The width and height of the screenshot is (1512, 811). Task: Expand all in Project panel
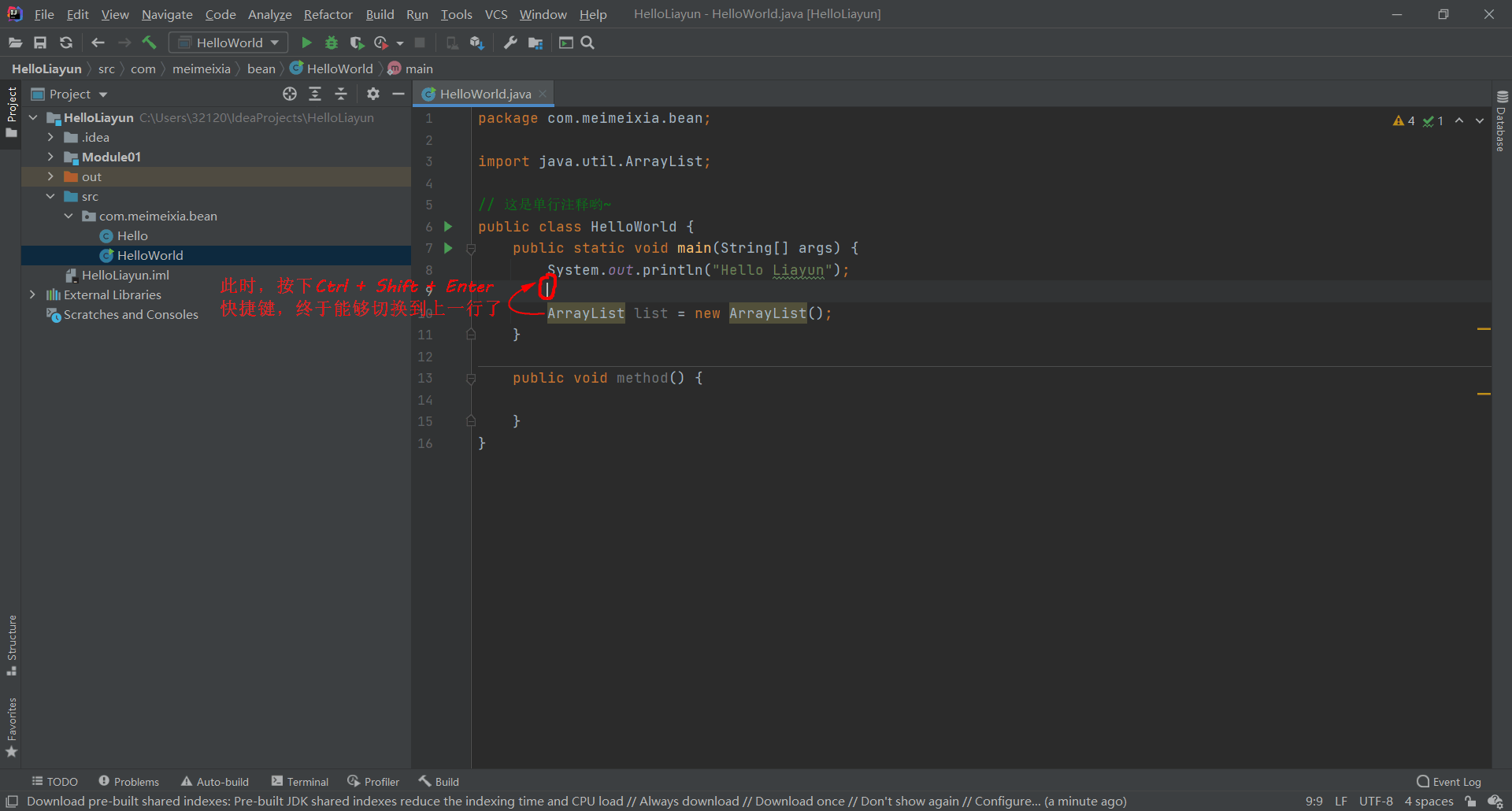tap(315, 94)
